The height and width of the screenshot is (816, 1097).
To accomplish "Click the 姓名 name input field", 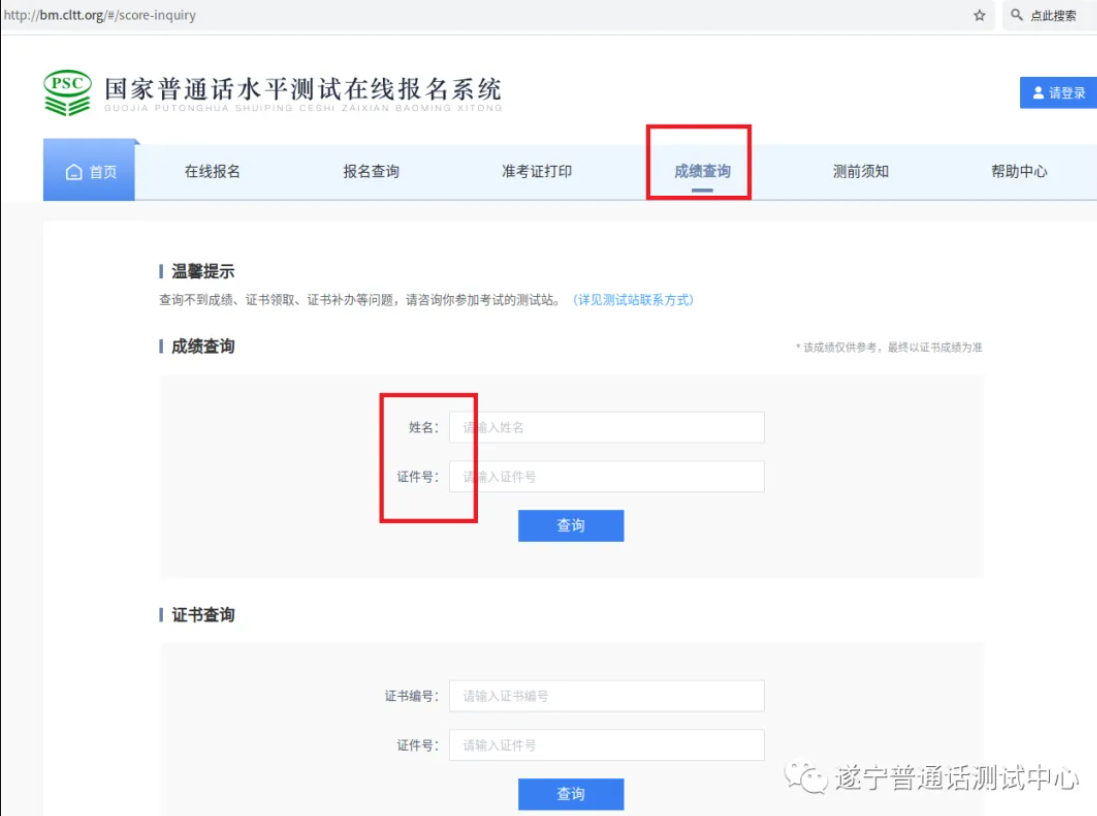I will pyautogui.click(x=606, y=427).
